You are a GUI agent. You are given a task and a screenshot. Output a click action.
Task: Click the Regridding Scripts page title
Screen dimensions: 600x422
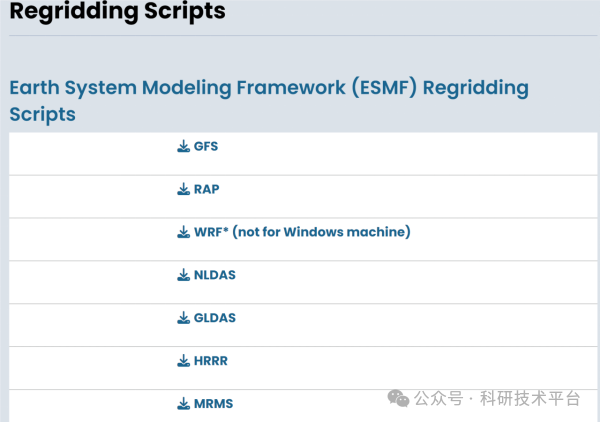pos(117,10)
